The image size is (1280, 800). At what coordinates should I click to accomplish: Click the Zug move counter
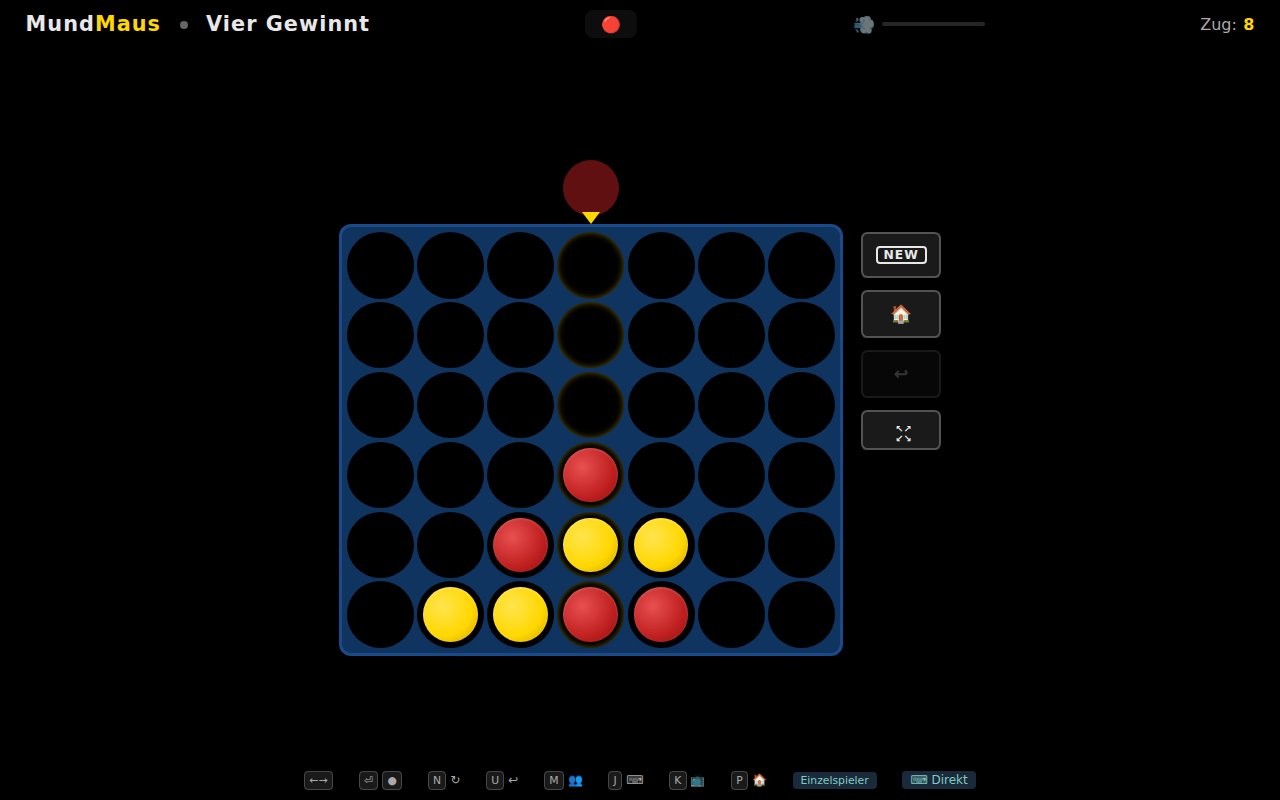coord(1227,24)
